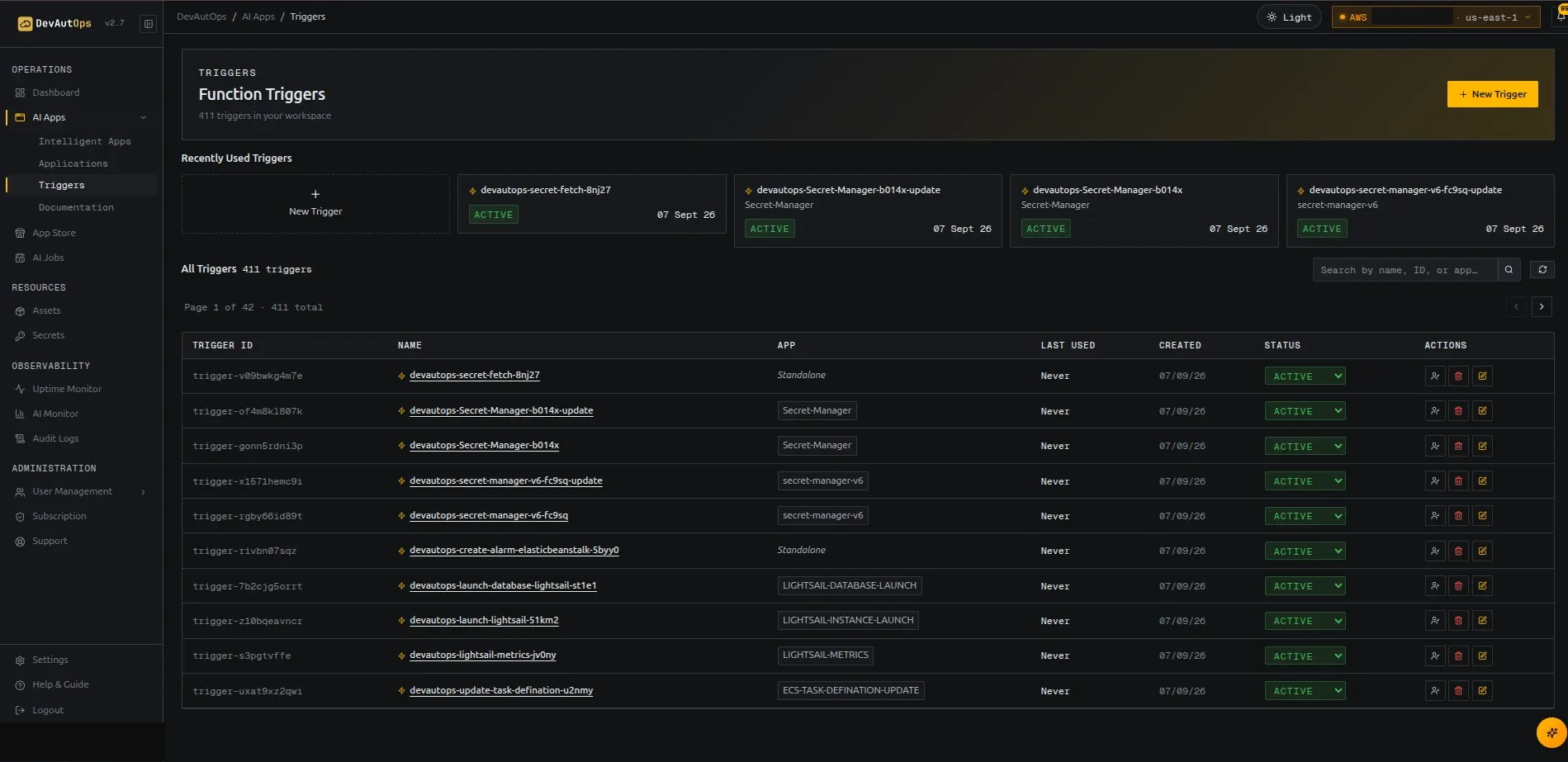Image resolution: width=1568 pixels, height=762 pixels.
Task: Click the search magnifier icon
Action: [x=1509, y=270]
